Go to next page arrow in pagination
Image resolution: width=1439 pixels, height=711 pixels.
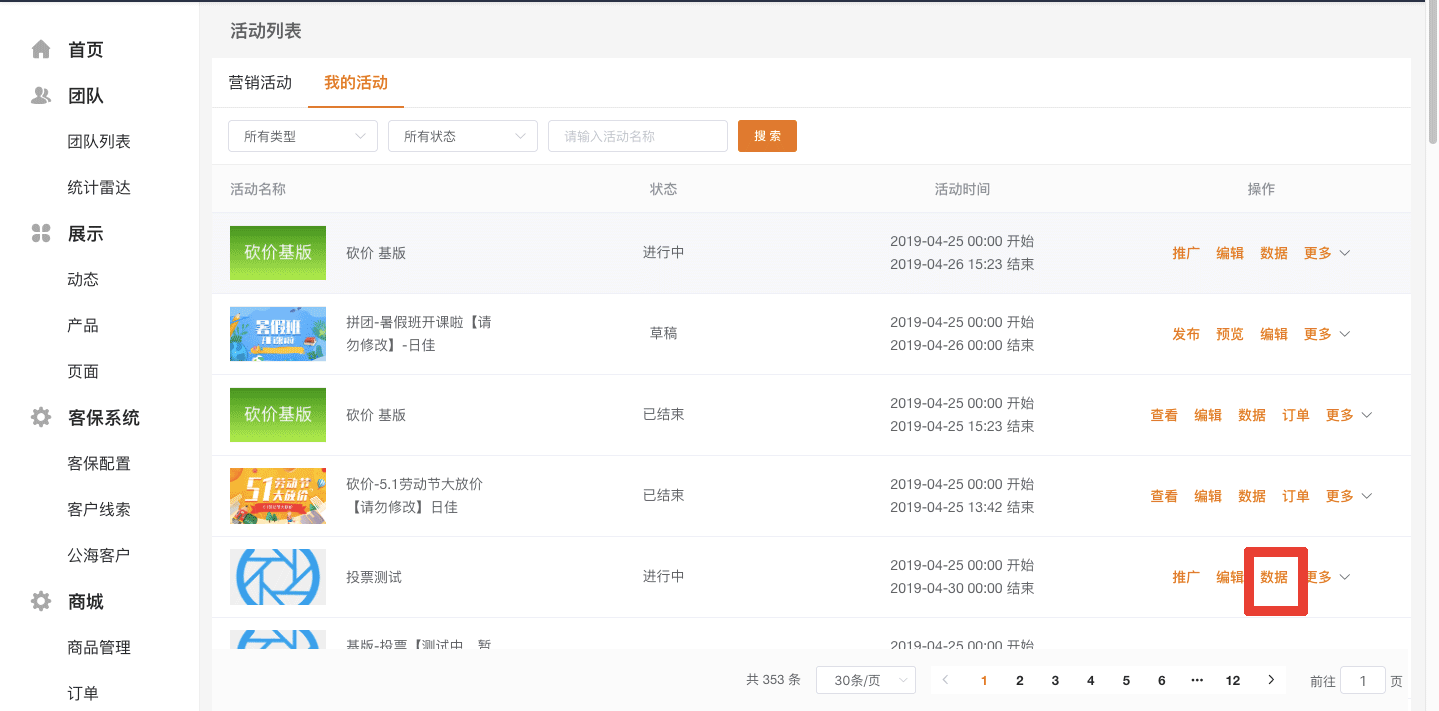click(1271, 680)
